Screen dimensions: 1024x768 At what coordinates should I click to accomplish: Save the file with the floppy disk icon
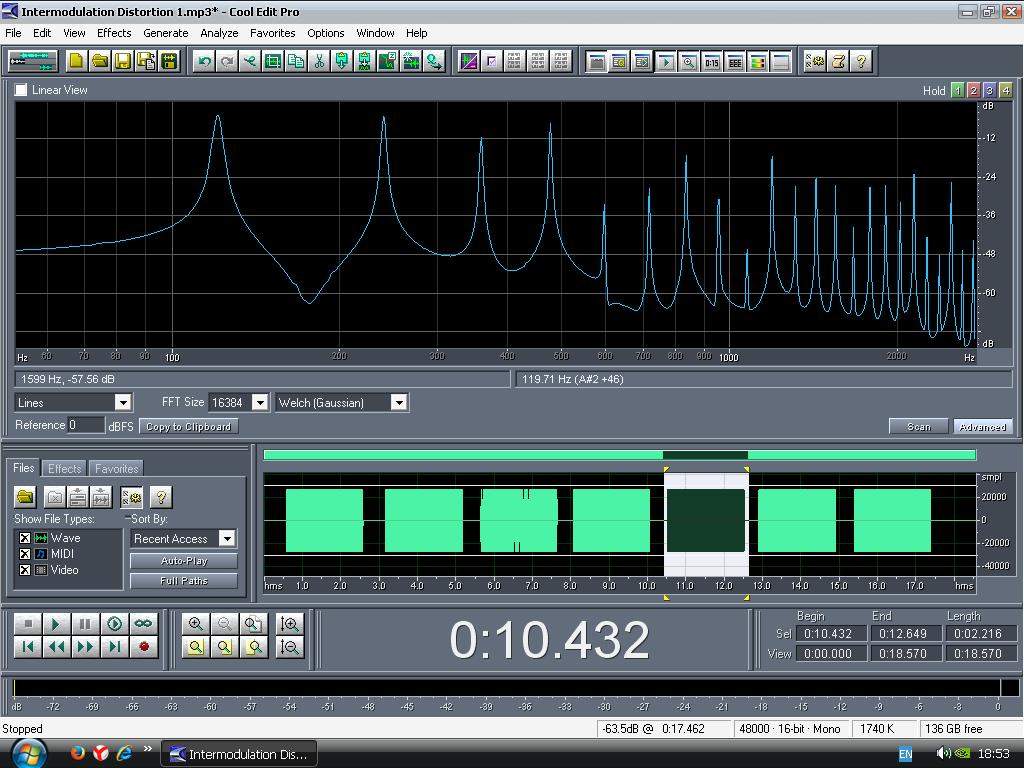coord(122,61)
